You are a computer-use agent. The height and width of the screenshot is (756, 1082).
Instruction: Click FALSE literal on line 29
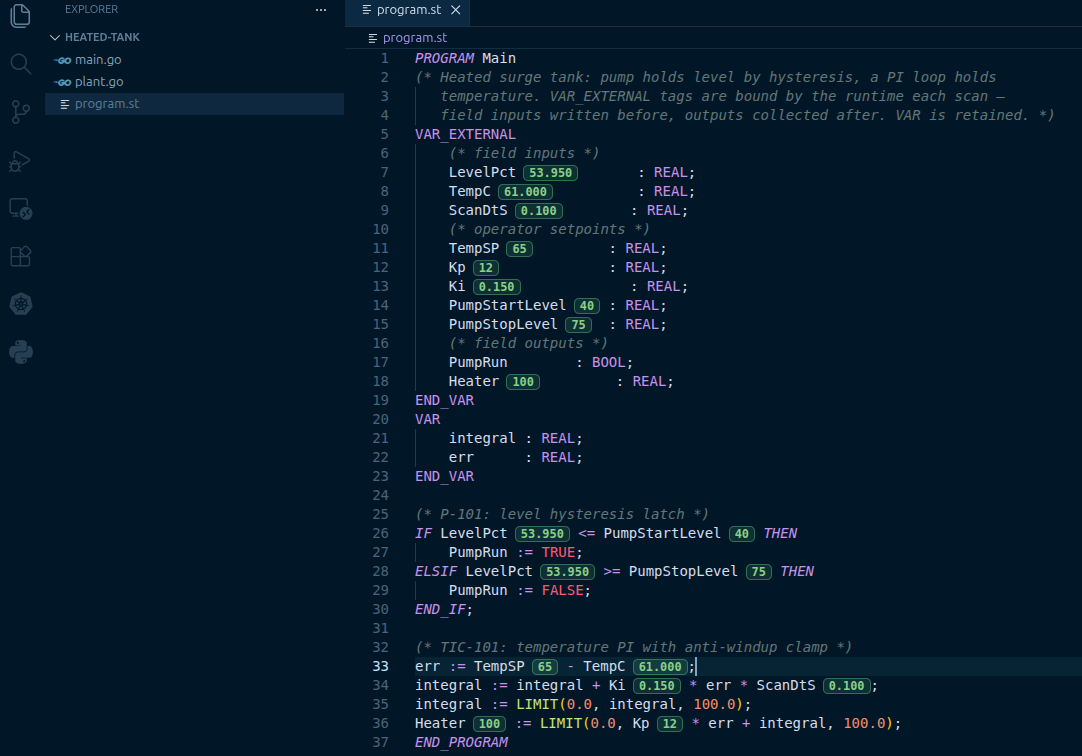(562, 590)
